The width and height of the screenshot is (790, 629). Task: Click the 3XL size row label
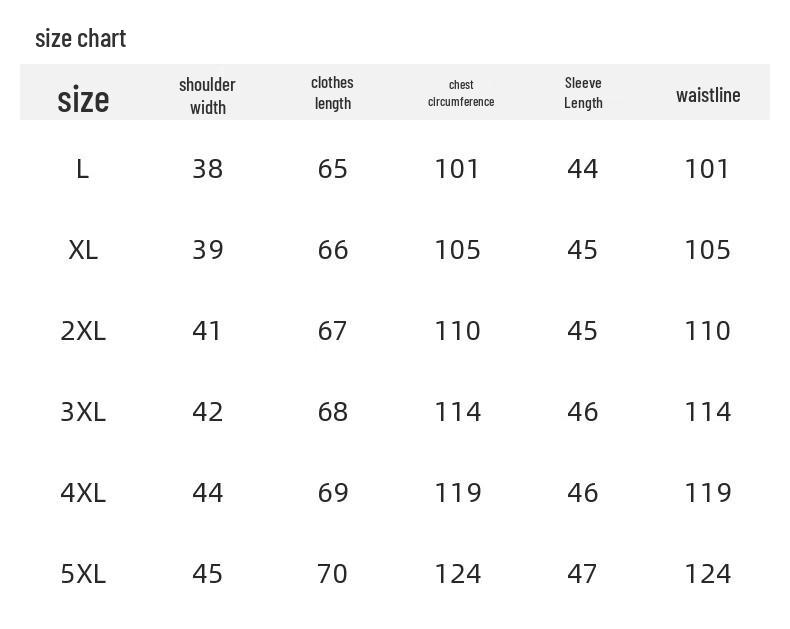(83, 412)
